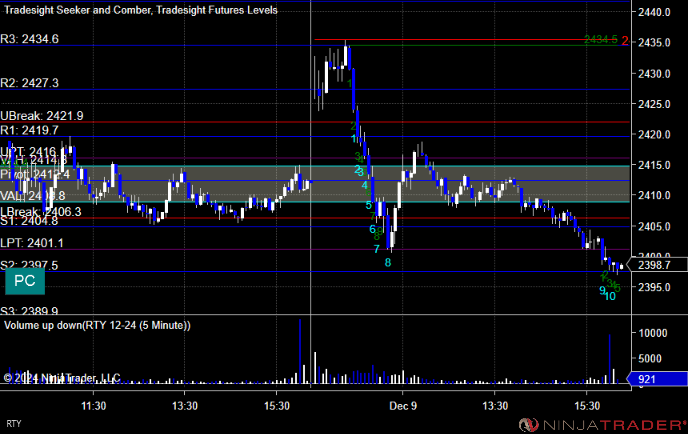The height and width of the screenshot is (434, 688).
Task: Select the 'S3: 2389.9' level label
Action: [x=29, y=311]
